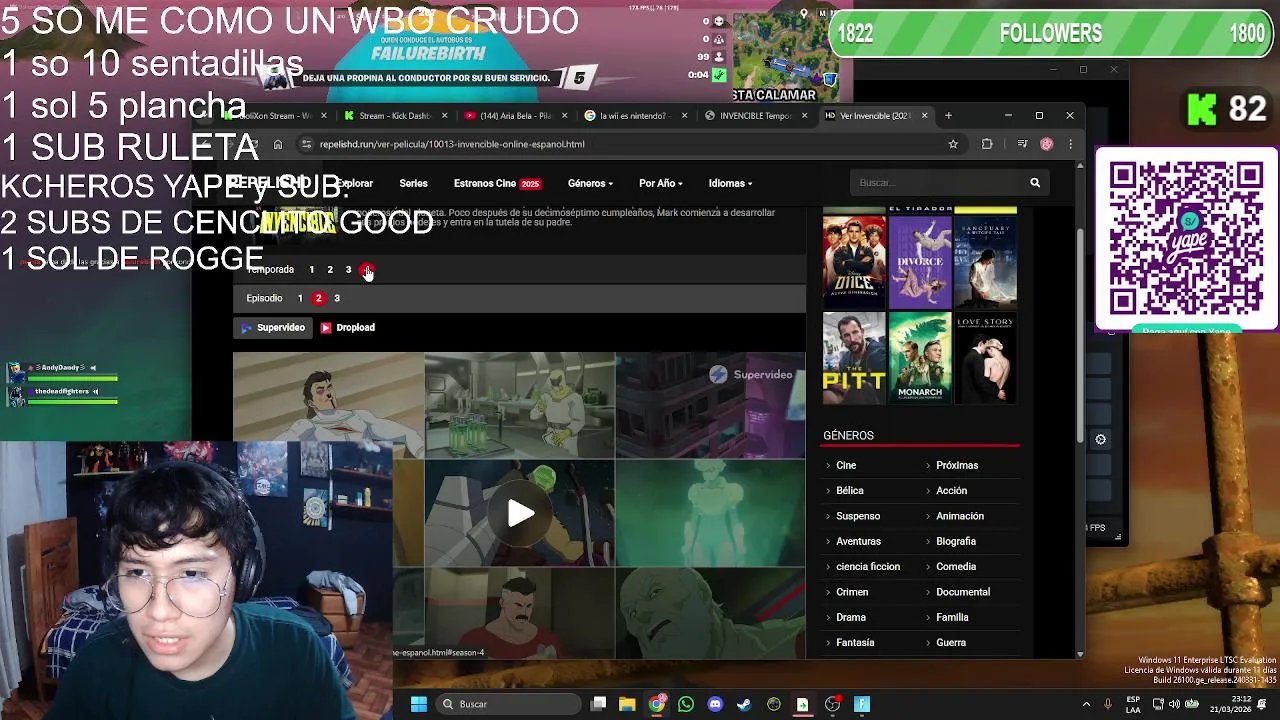Click the gear icon beside the browser scrollbar
The width and height of the screenshot is (1280, 720).
point(1100,439)
